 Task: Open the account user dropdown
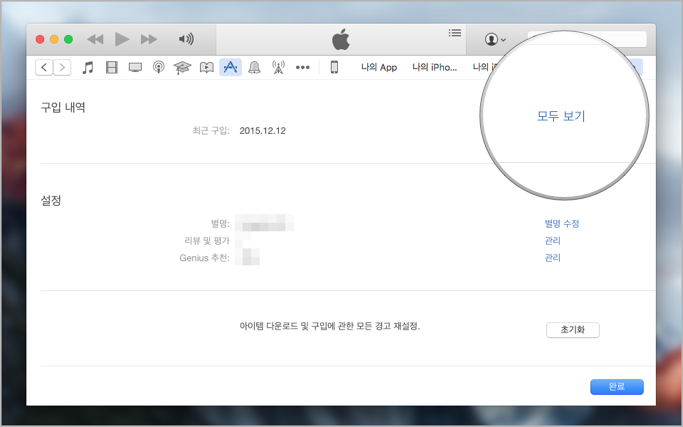pos(495,39)
